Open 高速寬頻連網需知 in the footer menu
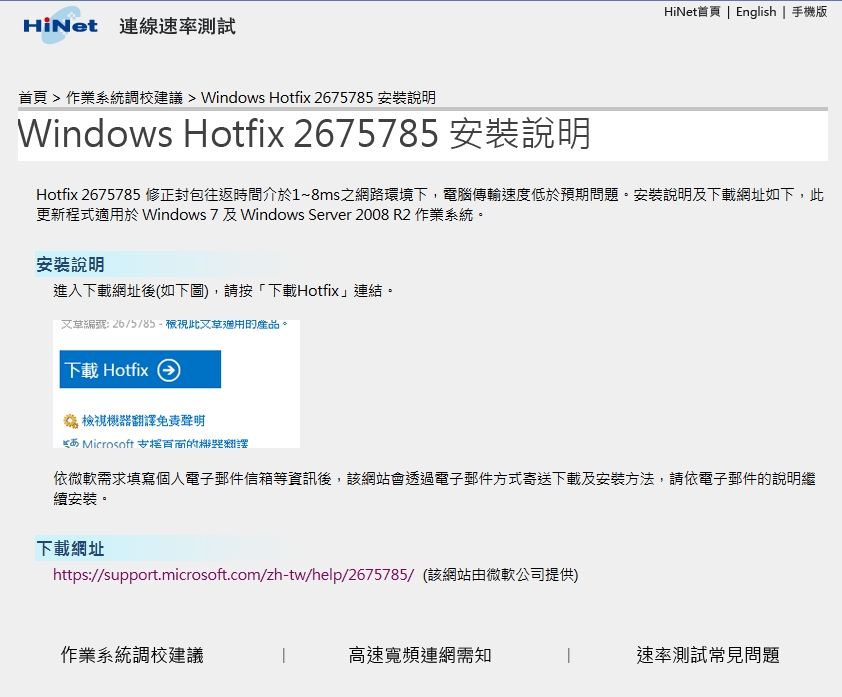Screen dimensions: 842x697 point(420,655)
